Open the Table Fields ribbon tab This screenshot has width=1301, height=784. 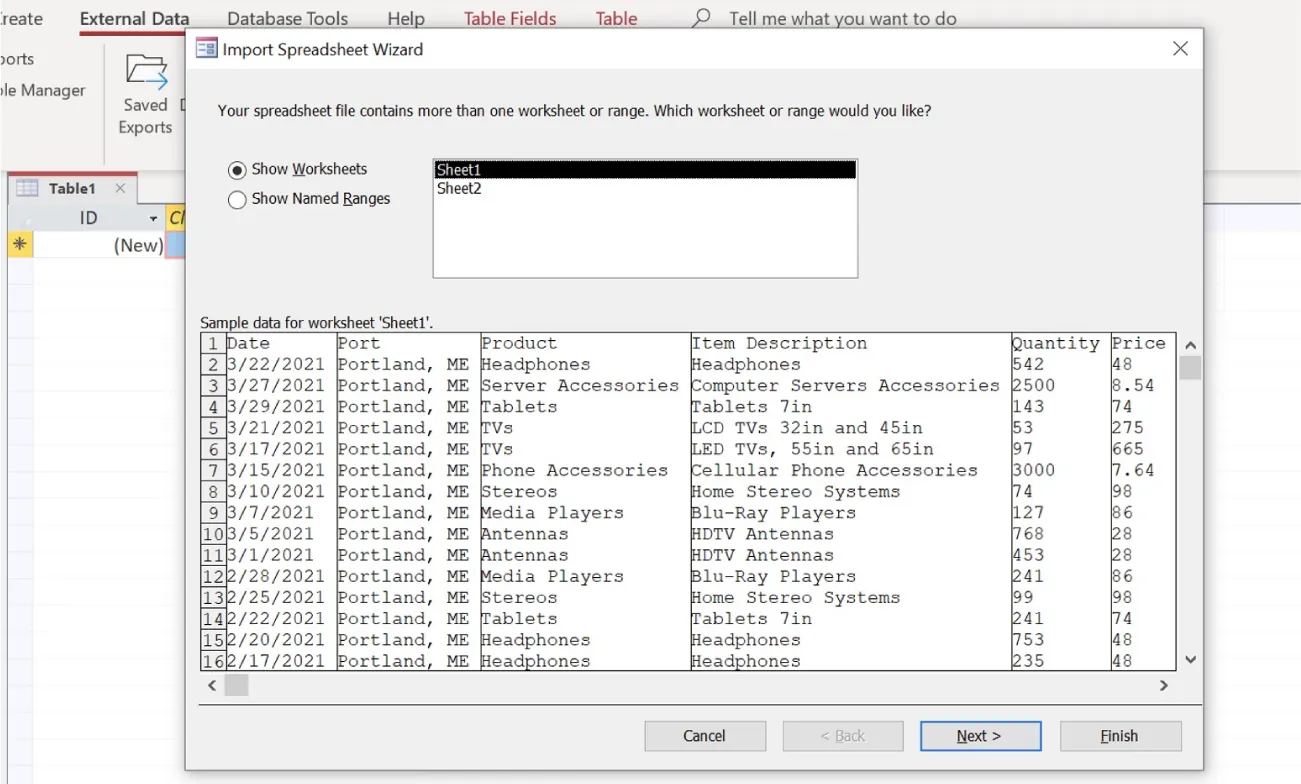509,18
